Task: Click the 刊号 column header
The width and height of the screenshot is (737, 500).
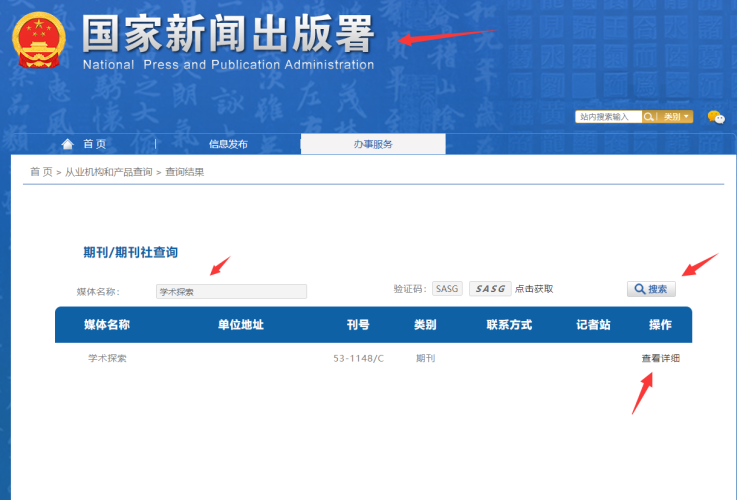Action: point(358,325)
